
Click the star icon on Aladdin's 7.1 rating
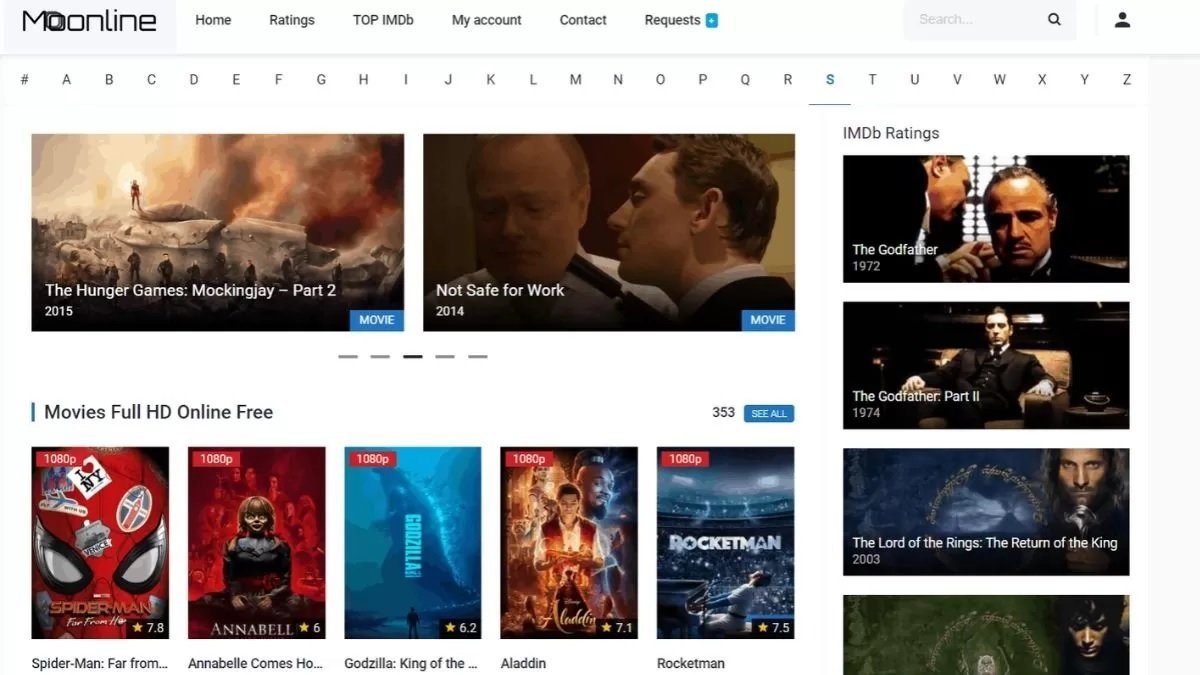[x=604, y=628]
